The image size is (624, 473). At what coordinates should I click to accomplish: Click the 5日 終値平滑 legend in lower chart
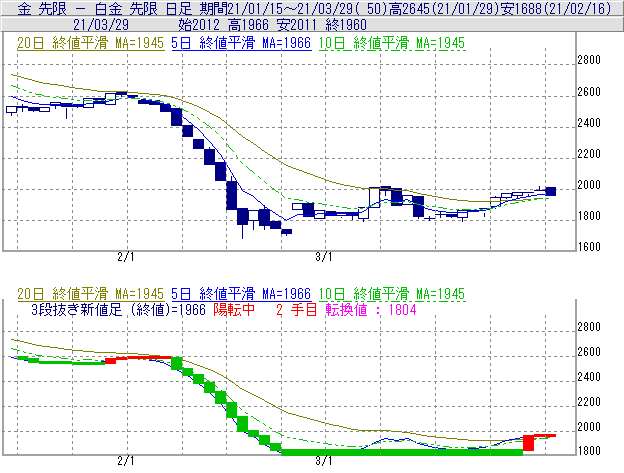[241, 294]
